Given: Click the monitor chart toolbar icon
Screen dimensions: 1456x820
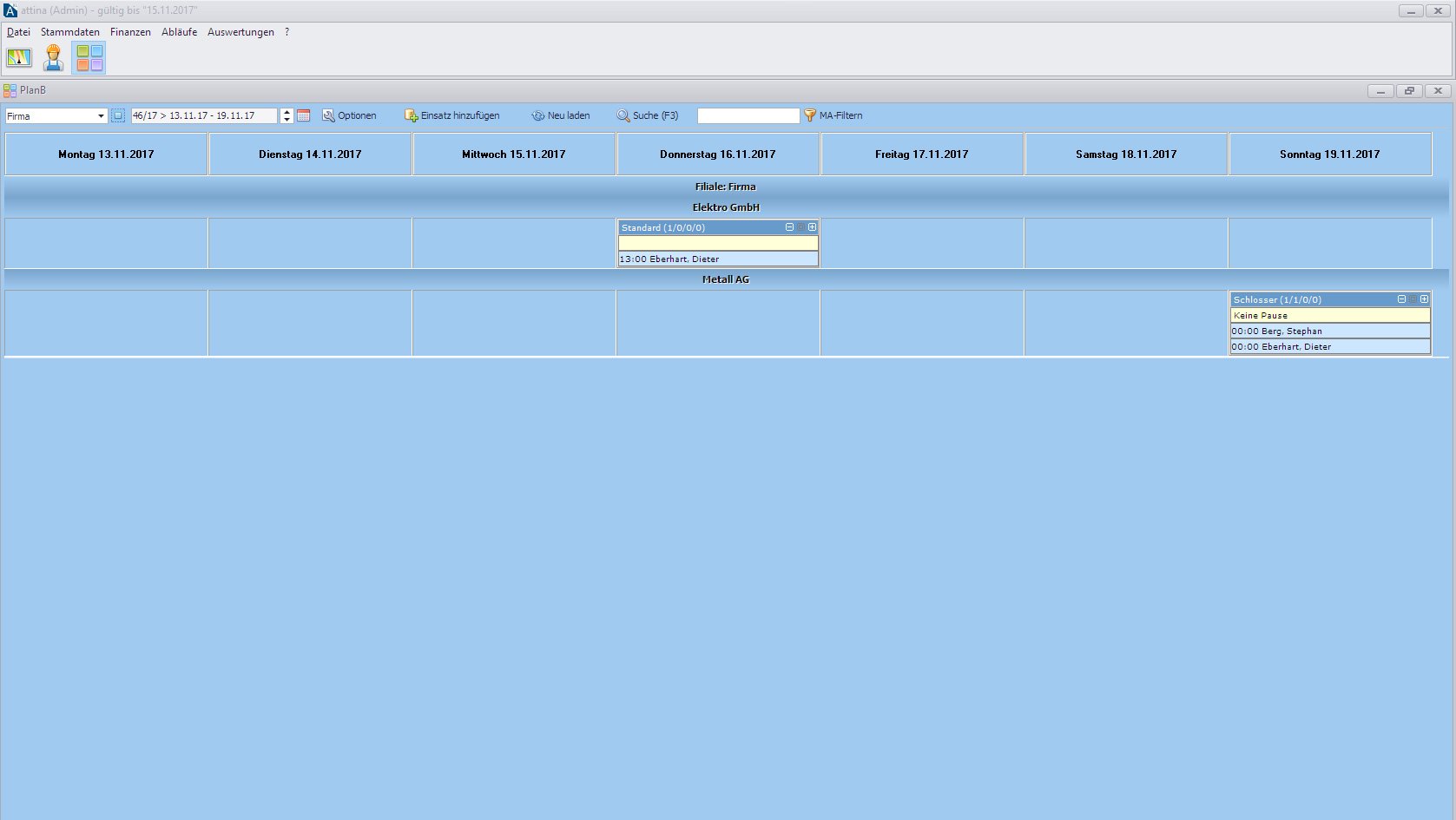Looking at the screenshot, I should pos(19,58).
